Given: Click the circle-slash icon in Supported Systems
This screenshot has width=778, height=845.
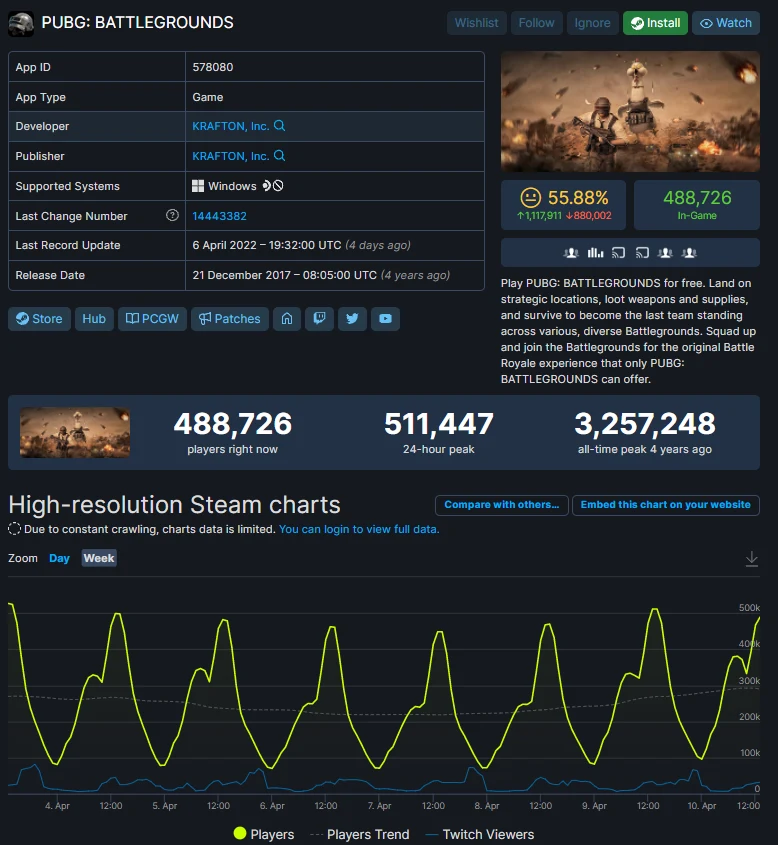Looking at the screenshot, I should (x=278, y=186).
